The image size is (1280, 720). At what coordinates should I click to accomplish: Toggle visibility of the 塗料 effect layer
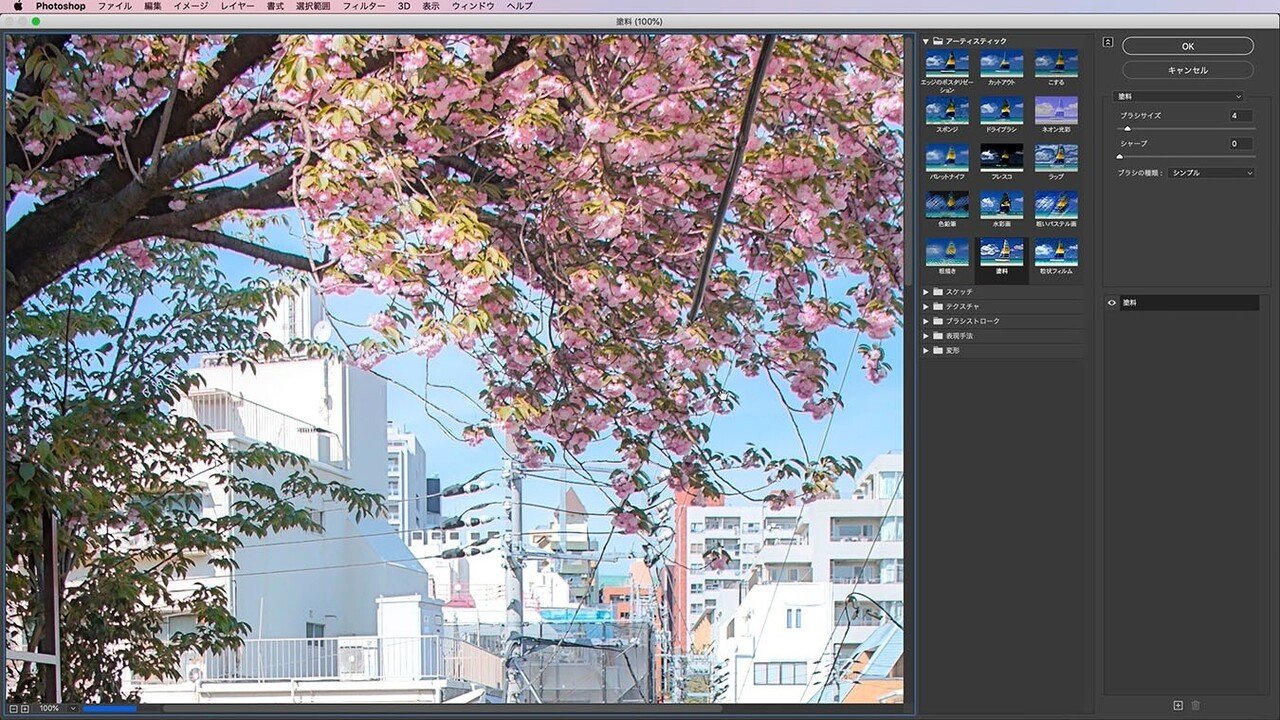pos(1112,302)
